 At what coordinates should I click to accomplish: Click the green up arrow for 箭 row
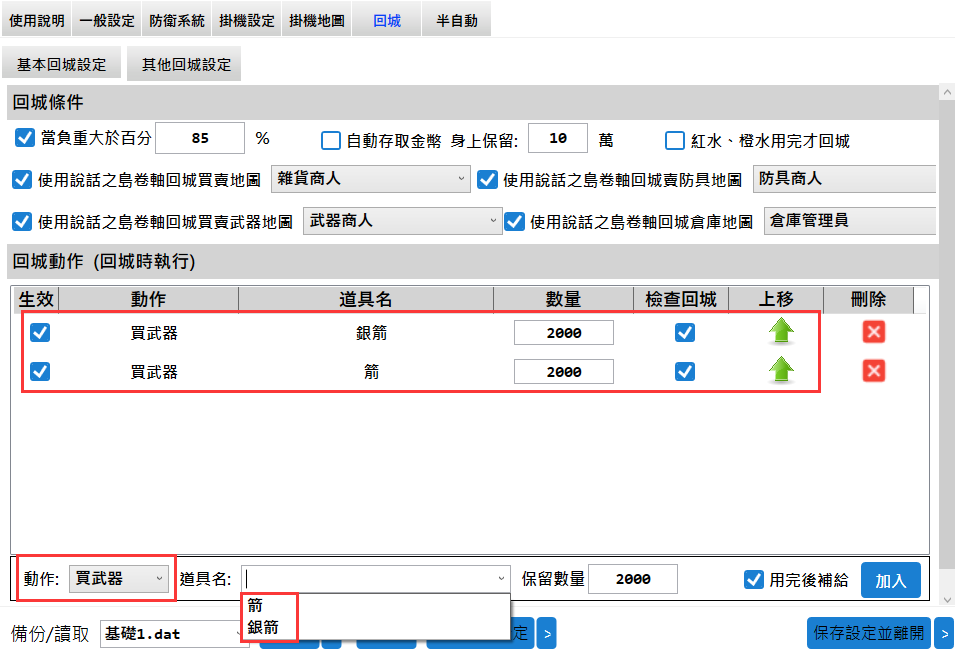pos(781,371)
